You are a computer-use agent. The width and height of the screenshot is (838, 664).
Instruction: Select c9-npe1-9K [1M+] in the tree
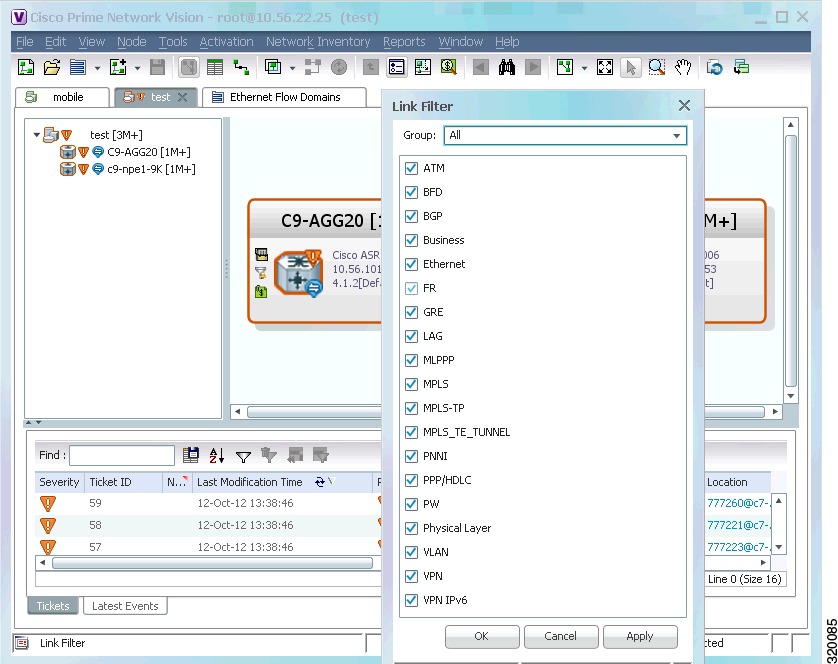click(x=151, y=169)
